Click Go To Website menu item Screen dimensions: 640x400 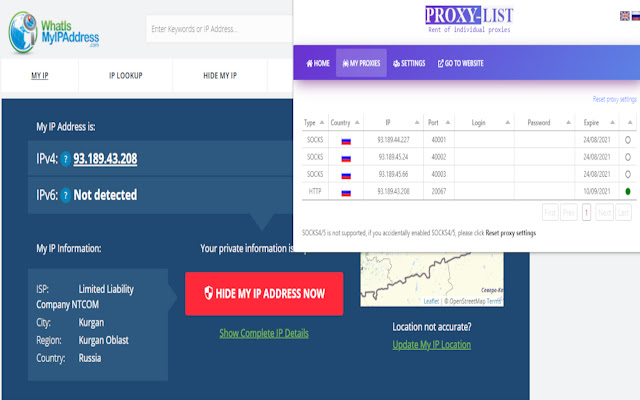click(460, 63)
